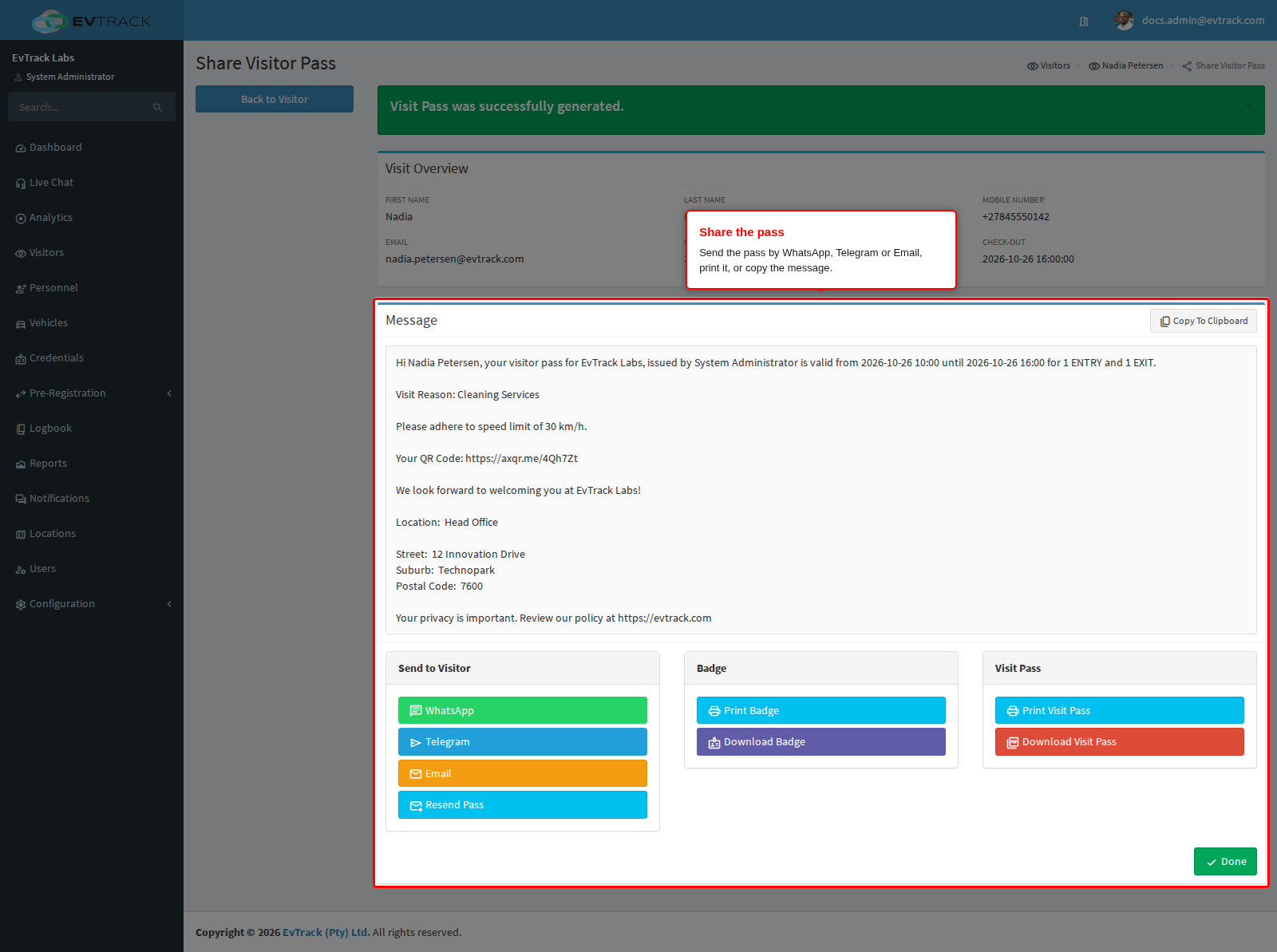This screenshot has width=1277, height=952.
Task: Click the EvTrack logo
Action: (92, 21)
